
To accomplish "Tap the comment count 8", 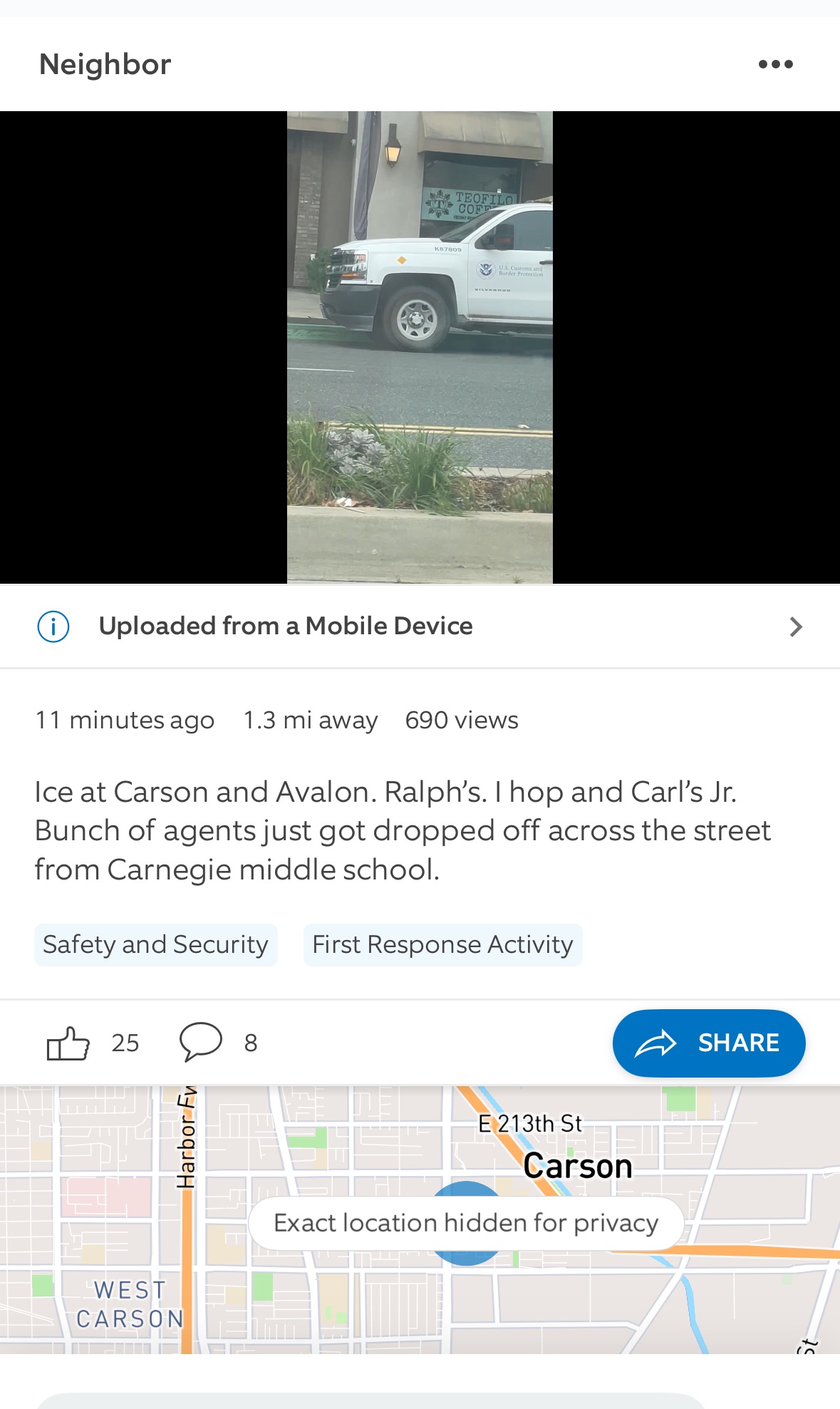I will click(251, 1043).
